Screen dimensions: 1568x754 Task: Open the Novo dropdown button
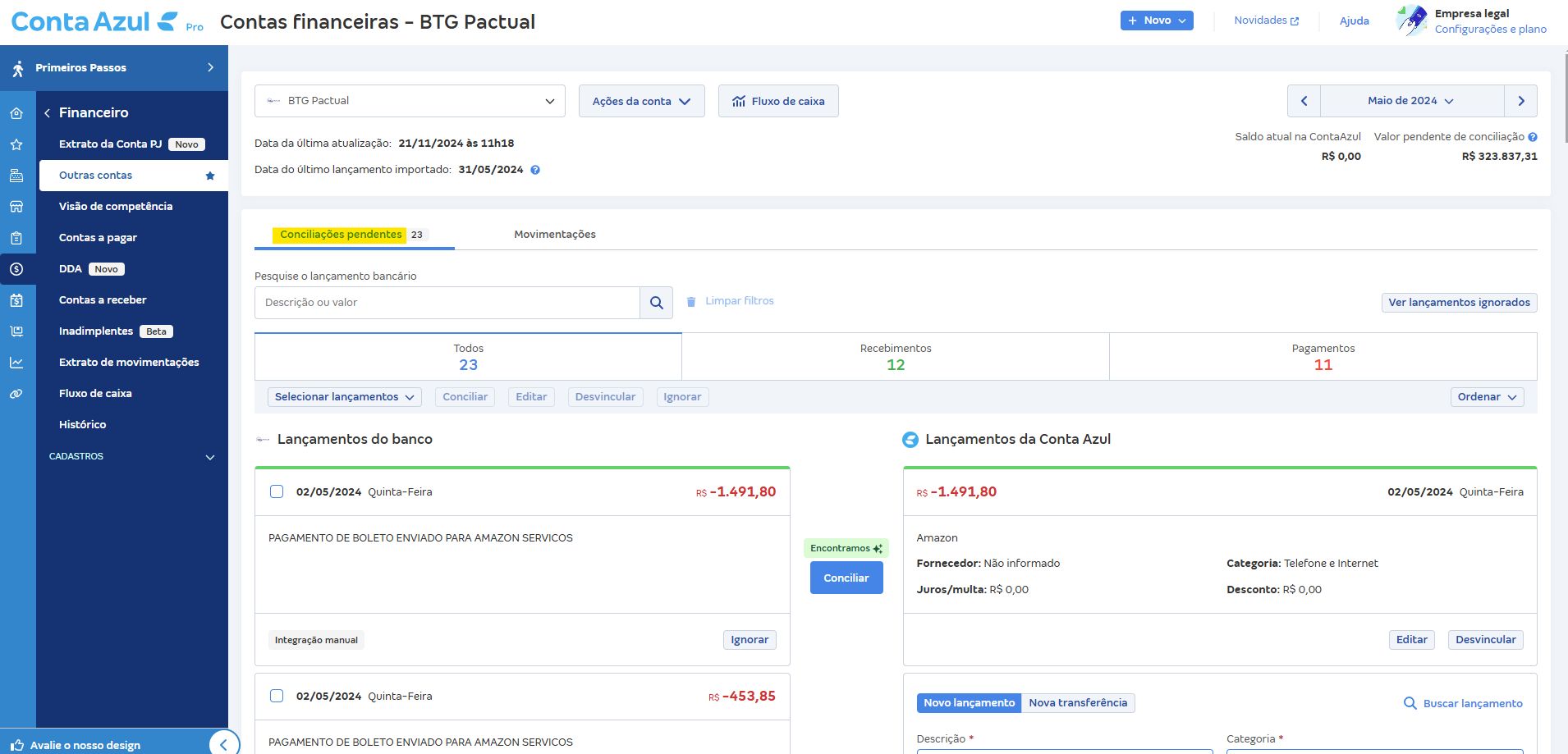click(1157, 21)
